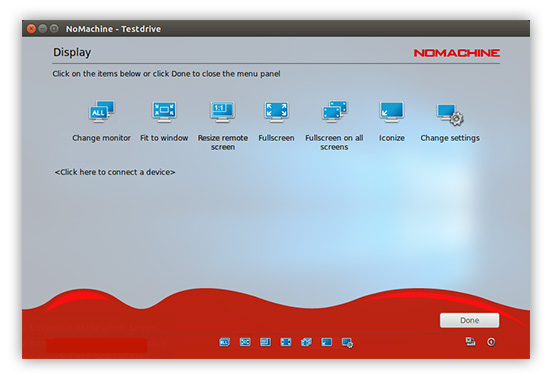Click the large Iconize icon
The height and width of the screenshot is (378, 552).
391,111
